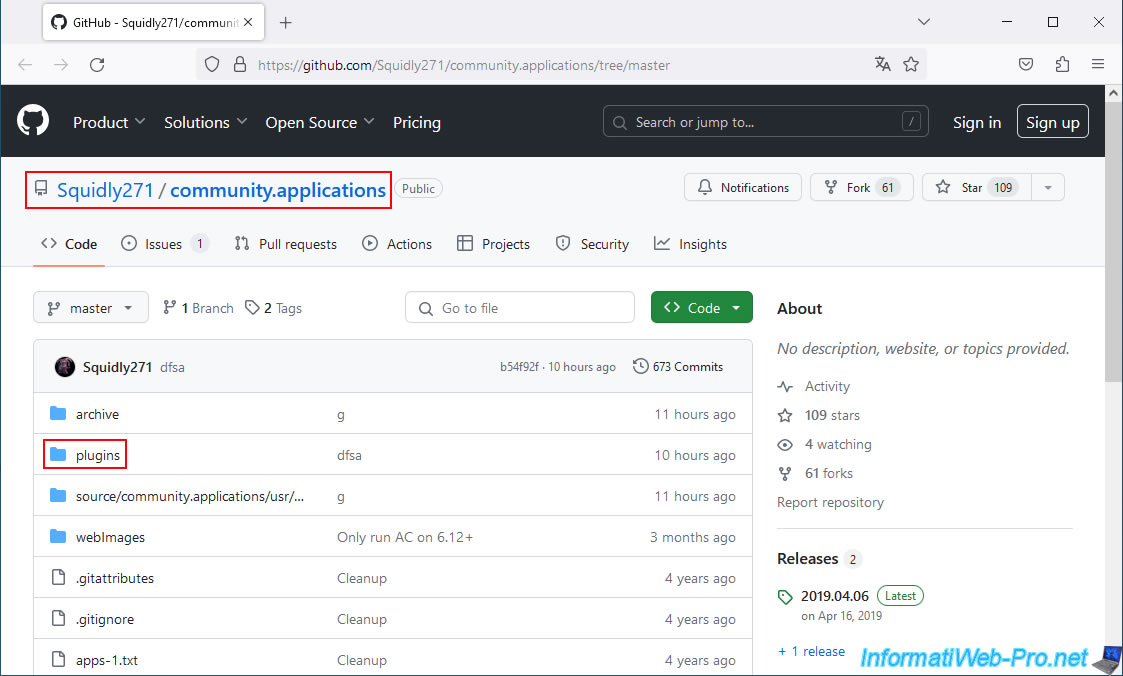Click the Sign up button
Image resolution: width=1123 pixels, height=676 pixels.
coord(1052,122)
